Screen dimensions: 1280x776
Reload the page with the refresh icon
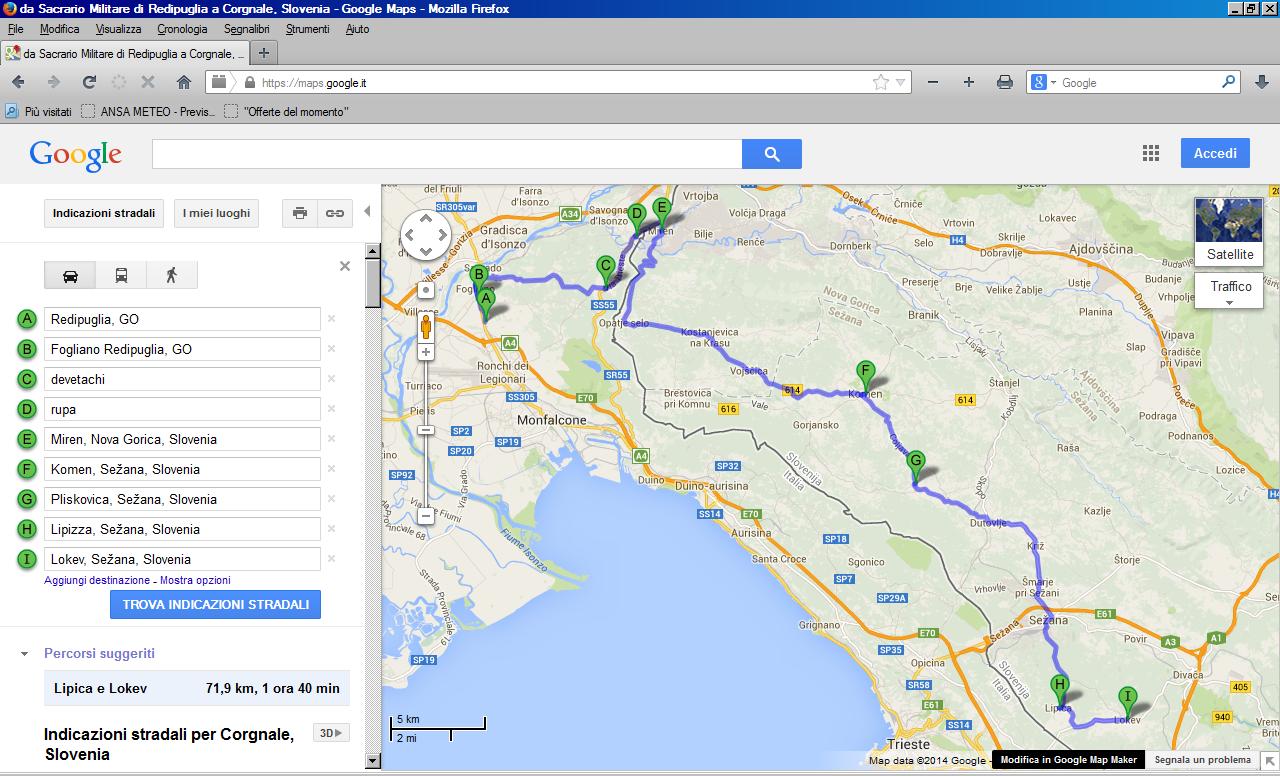[89, 82]
